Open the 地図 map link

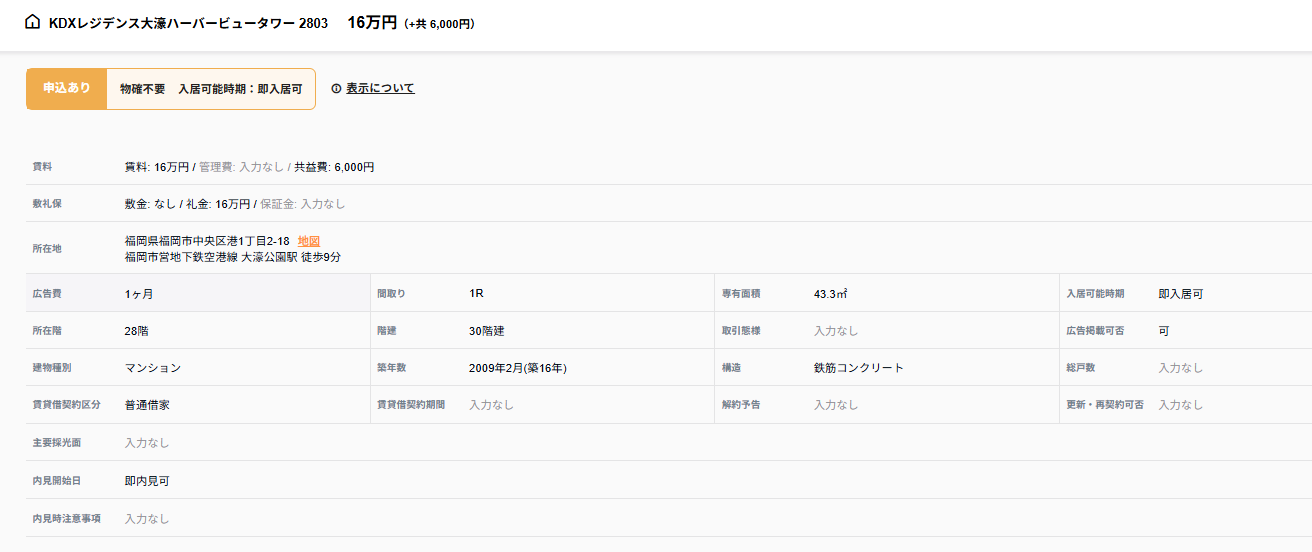(309, 241)
